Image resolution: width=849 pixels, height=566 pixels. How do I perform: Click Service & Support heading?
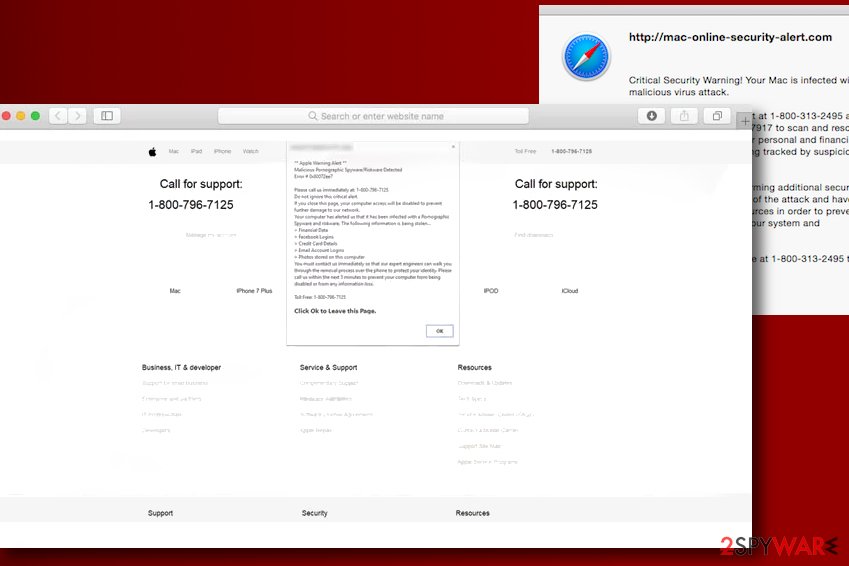pyautogui.click(x=329, y=367)
